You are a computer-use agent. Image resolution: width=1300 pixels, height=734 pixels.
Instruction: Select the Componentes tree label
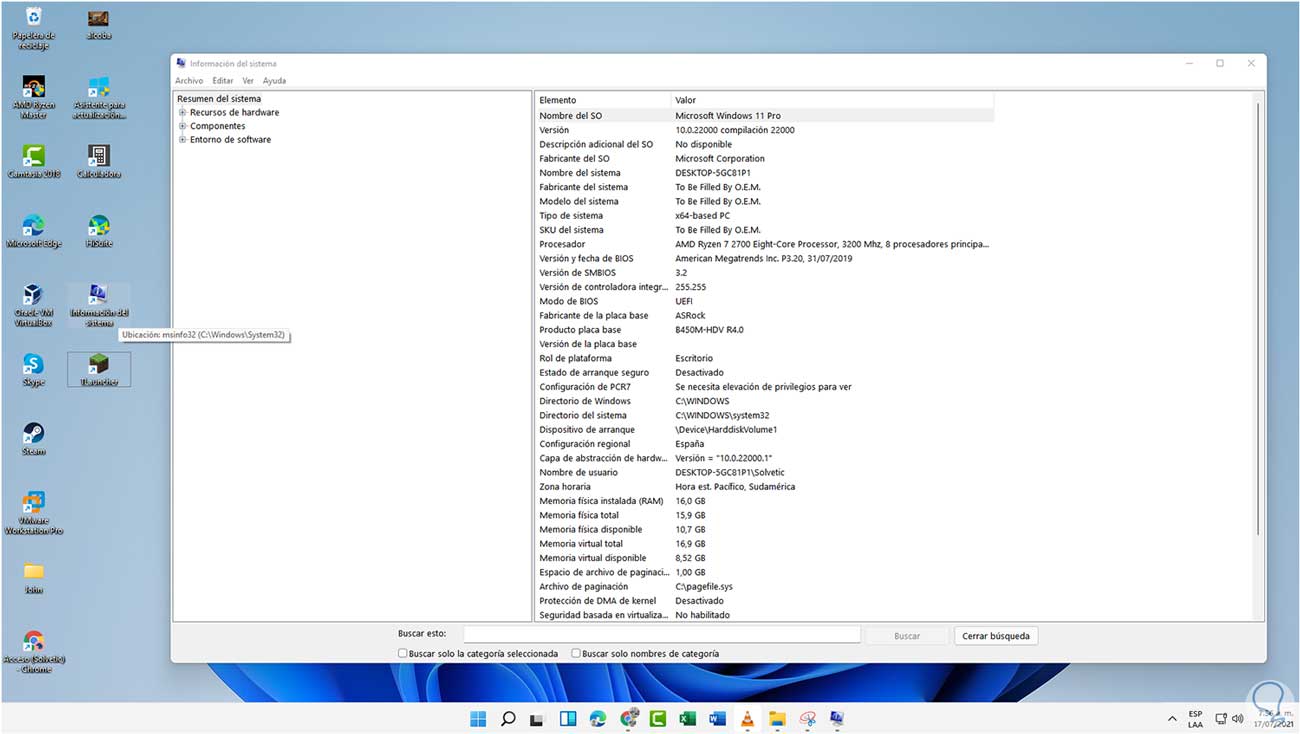pos(218,126)
